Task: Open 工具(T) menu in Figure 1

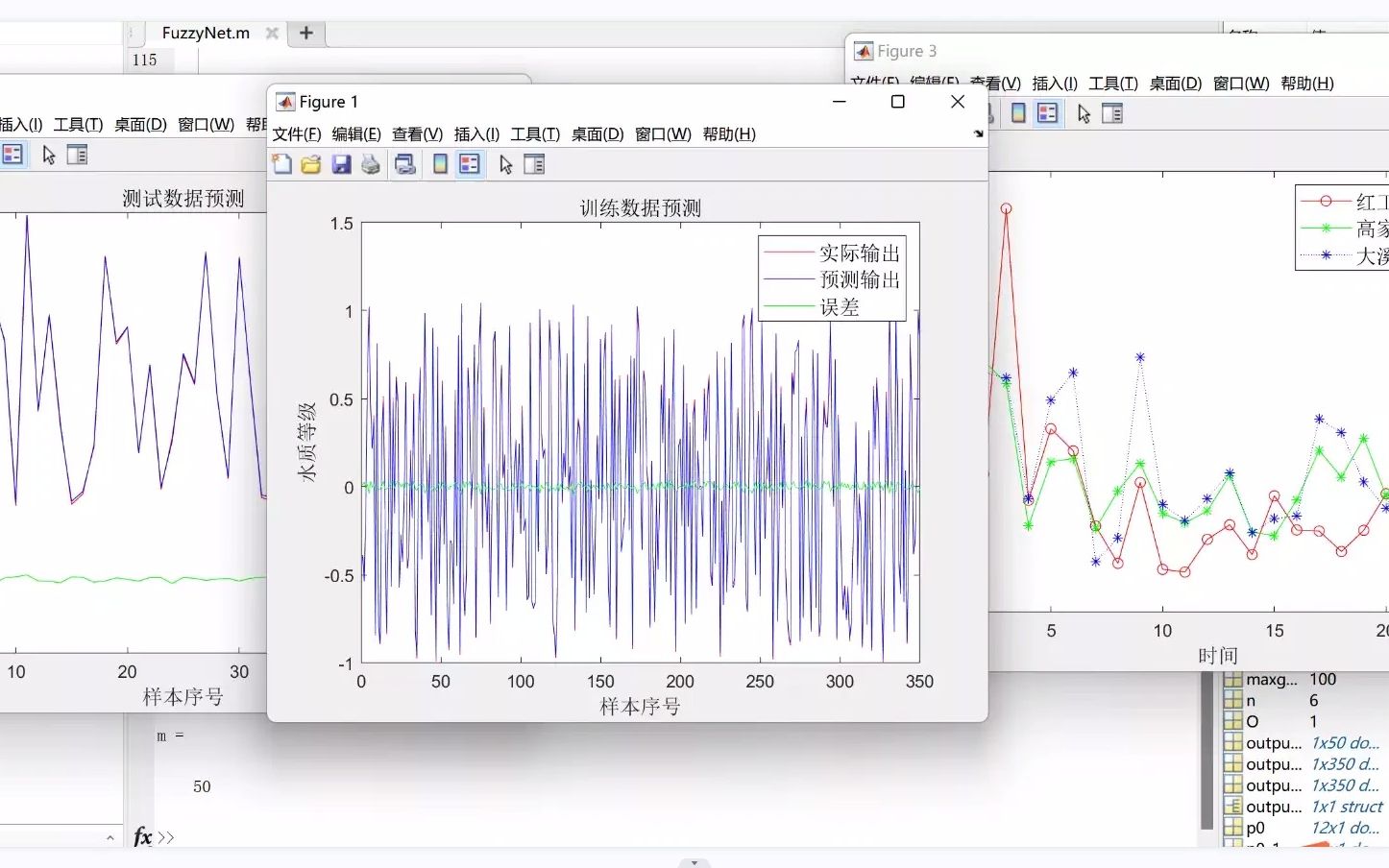Action: click(535, 134)
